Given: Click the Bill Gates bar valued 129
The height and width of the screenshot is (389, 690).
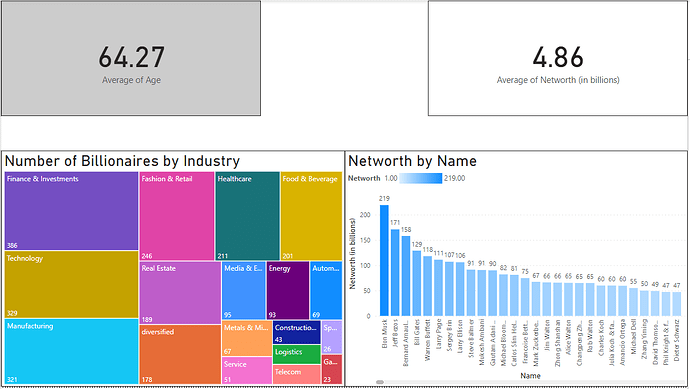Looking at the screenshot, I should coord(417,283).
